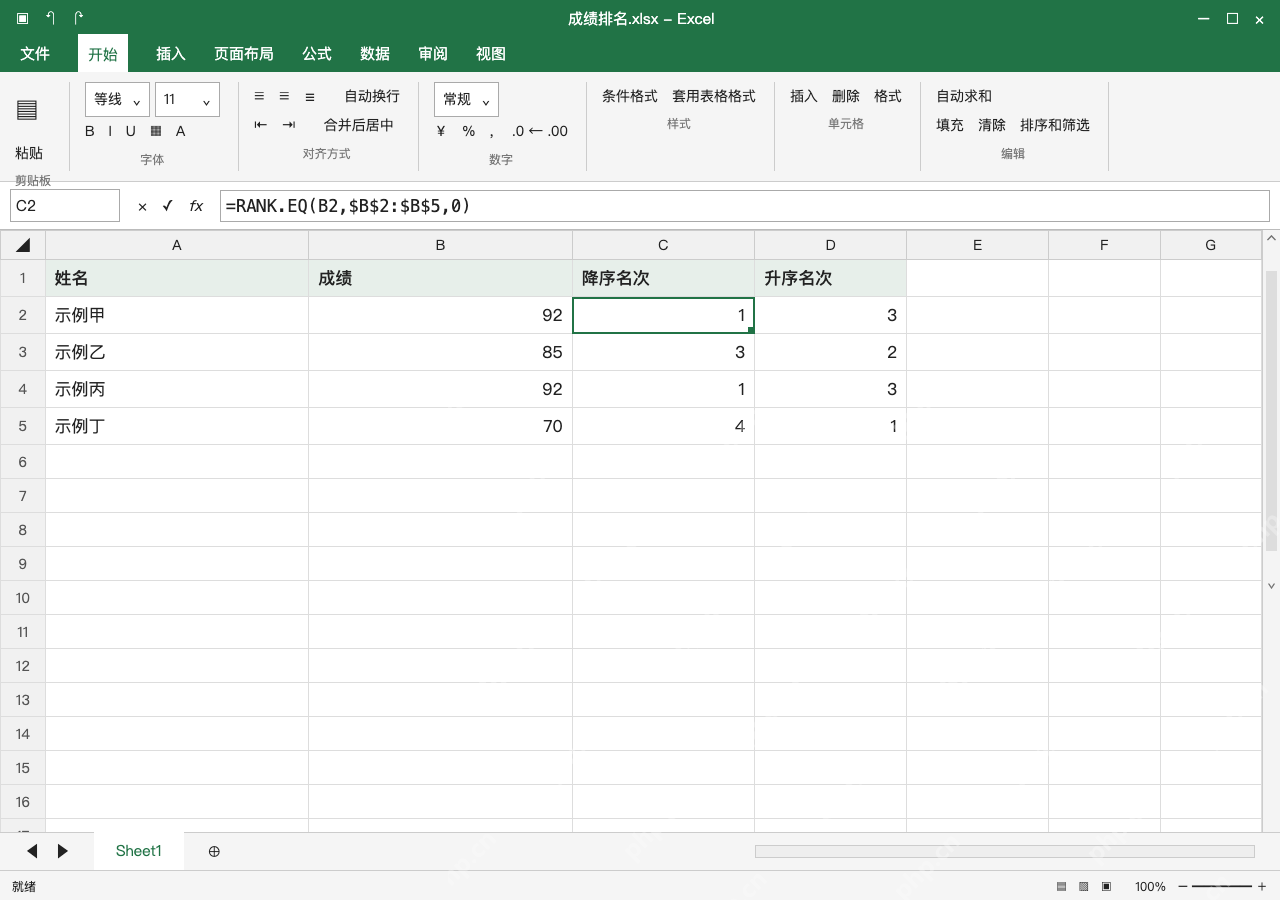
Task: Click the zoom slider in status bar
Action: tap(1222, 886)
